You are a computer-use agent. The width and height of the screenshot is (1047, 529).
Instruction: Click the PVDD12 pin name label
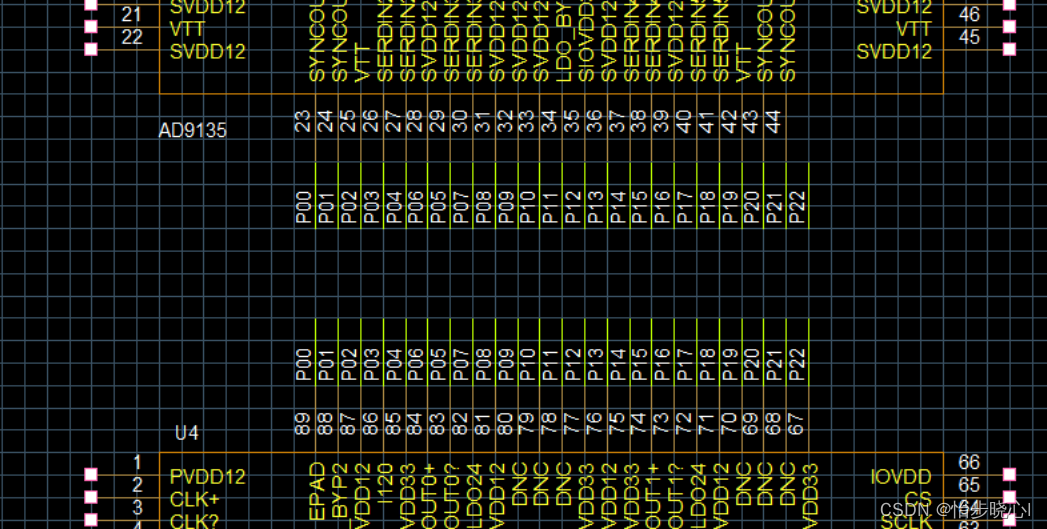207,477
